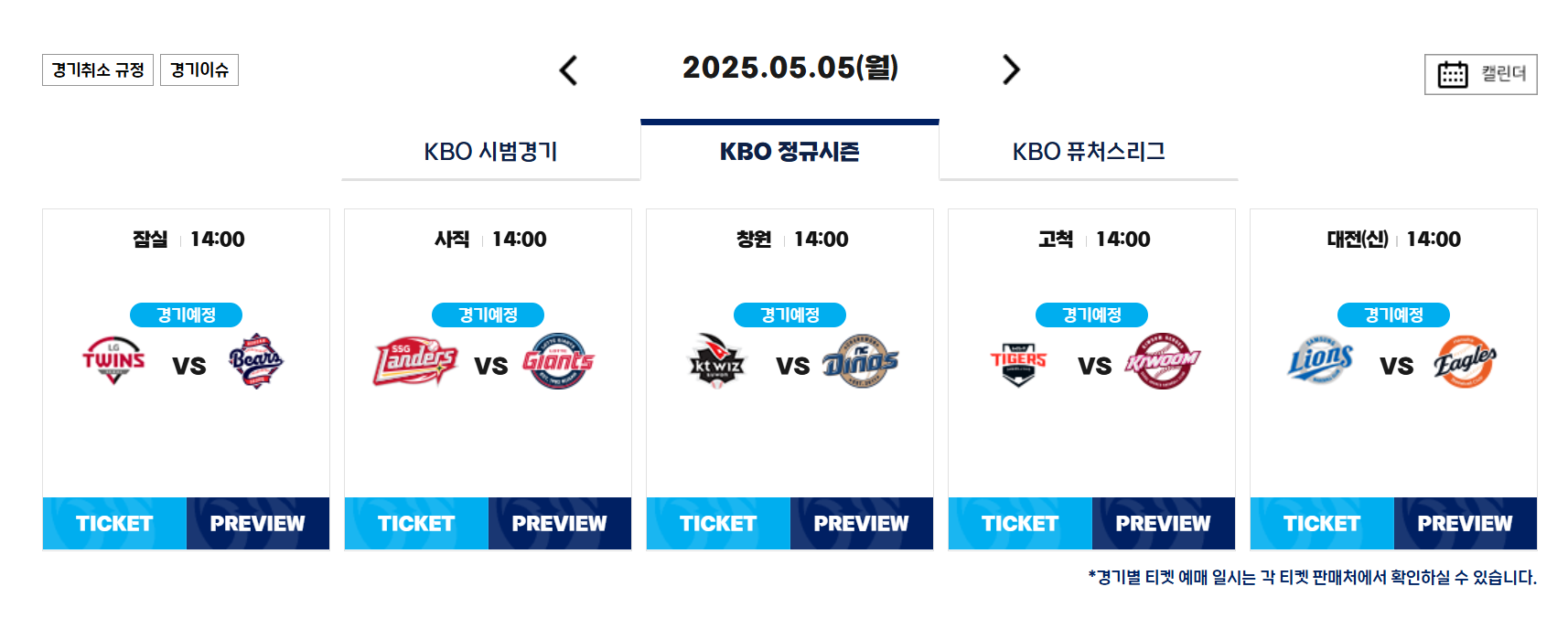Click the LG Twins team logo
This screenshot has width=1568, height=640.
coord(113,362)
